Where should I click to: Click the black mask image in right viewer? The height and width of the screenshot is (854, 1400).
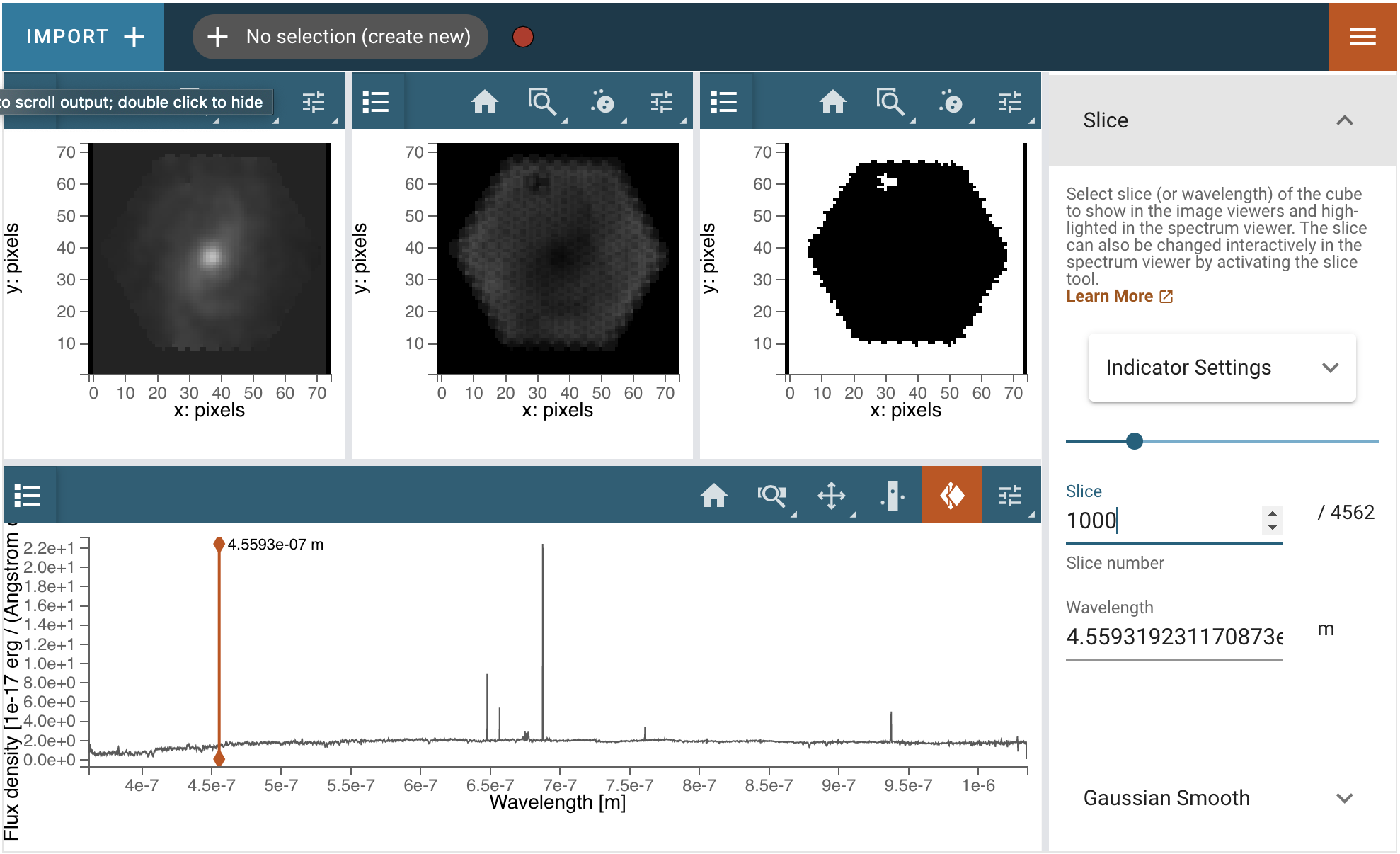point(907,253)
